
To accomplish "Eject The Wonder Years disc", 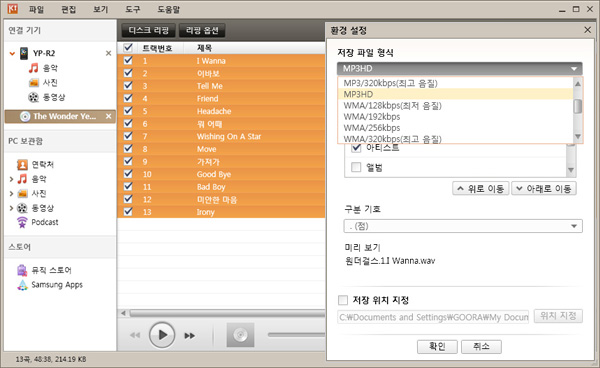I will 109,116.
